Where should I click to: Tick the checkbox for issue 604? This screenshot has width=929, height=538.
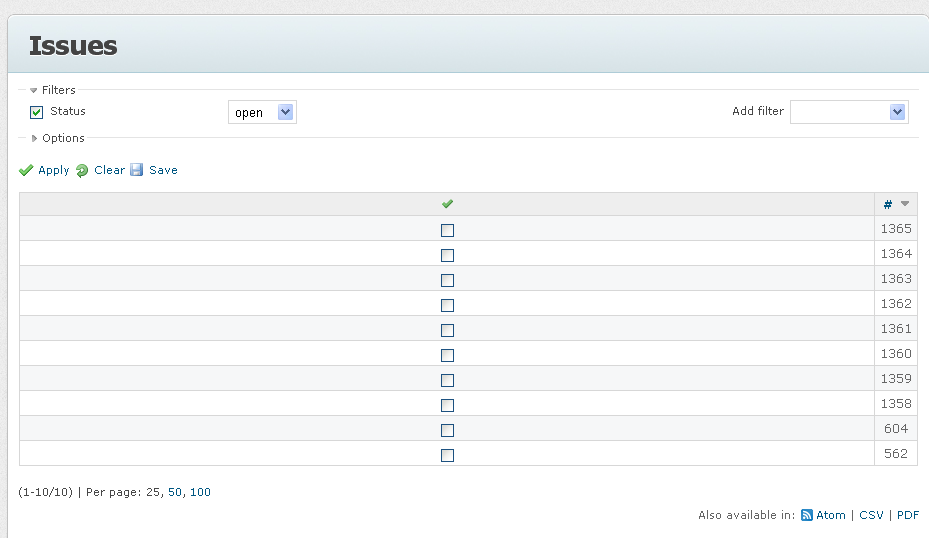(x=447, y=430)
